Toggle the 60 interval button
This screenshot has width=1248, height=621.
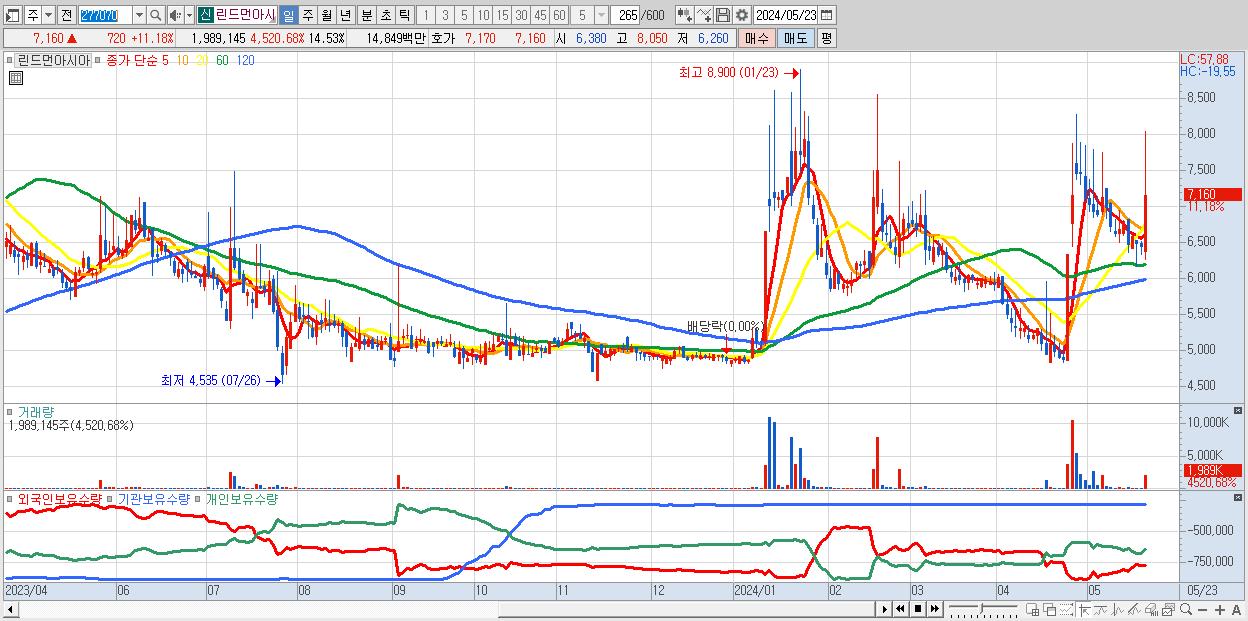coord(559,15)
